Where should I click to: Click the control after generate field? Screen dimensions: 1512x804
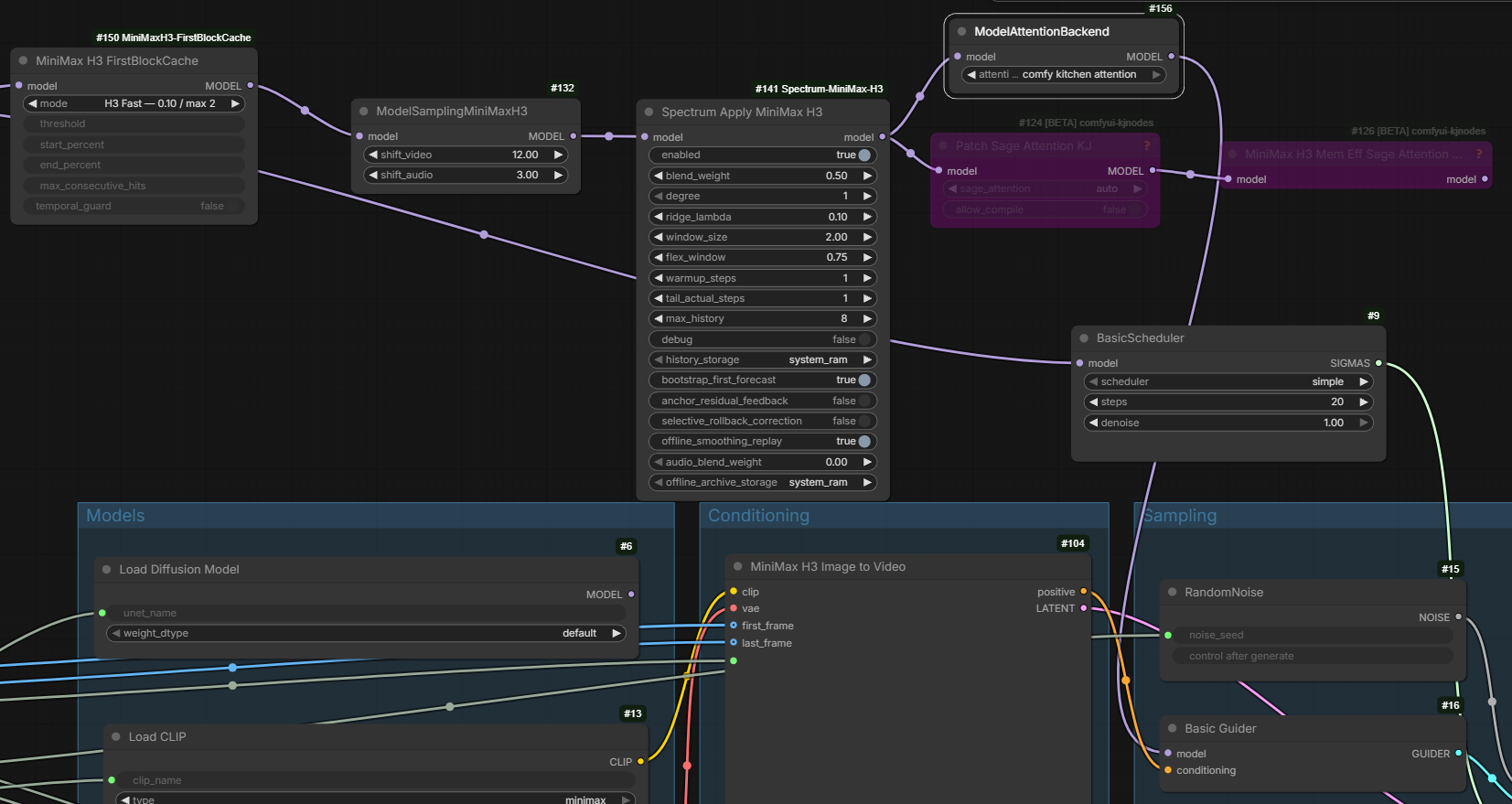pos(1313,657)
